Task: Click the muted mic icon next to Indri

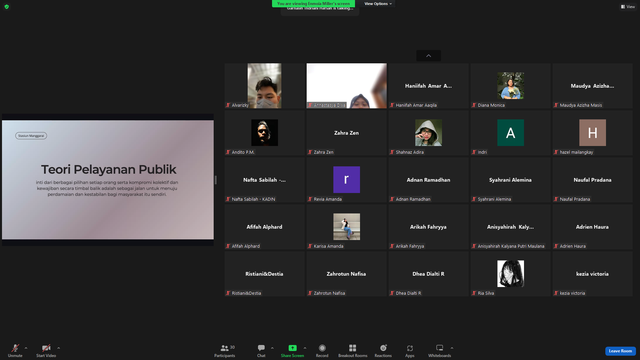Action: click(474, 152)
